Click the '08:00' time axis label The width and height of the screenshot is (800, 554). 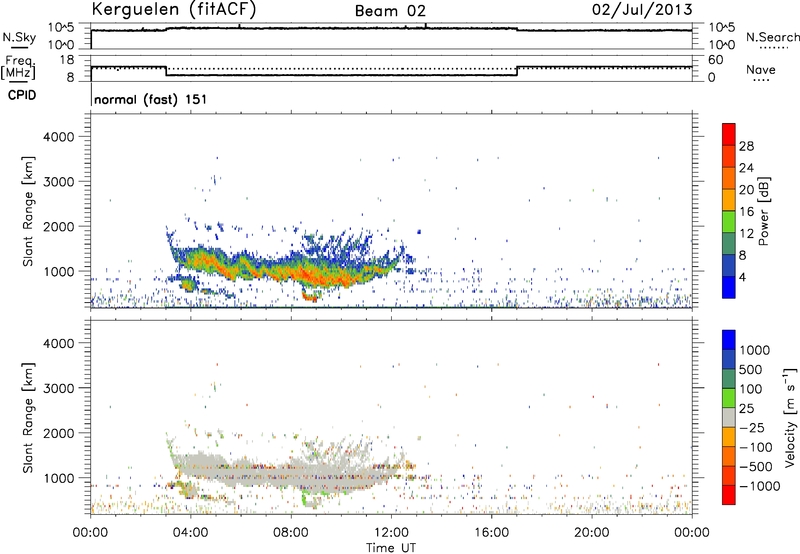tap(291, 533)
